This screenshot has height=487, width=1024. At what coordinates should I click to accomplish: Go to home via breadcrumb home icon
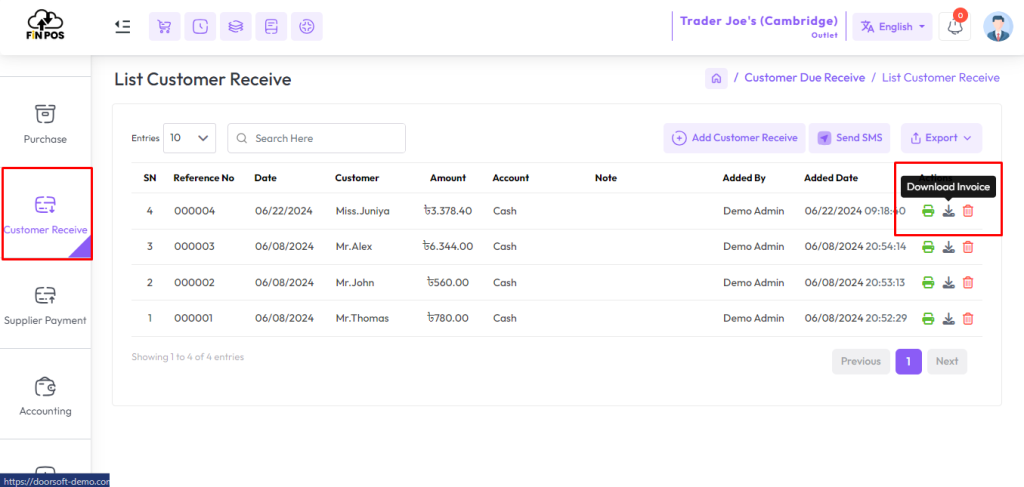(716, 78)
